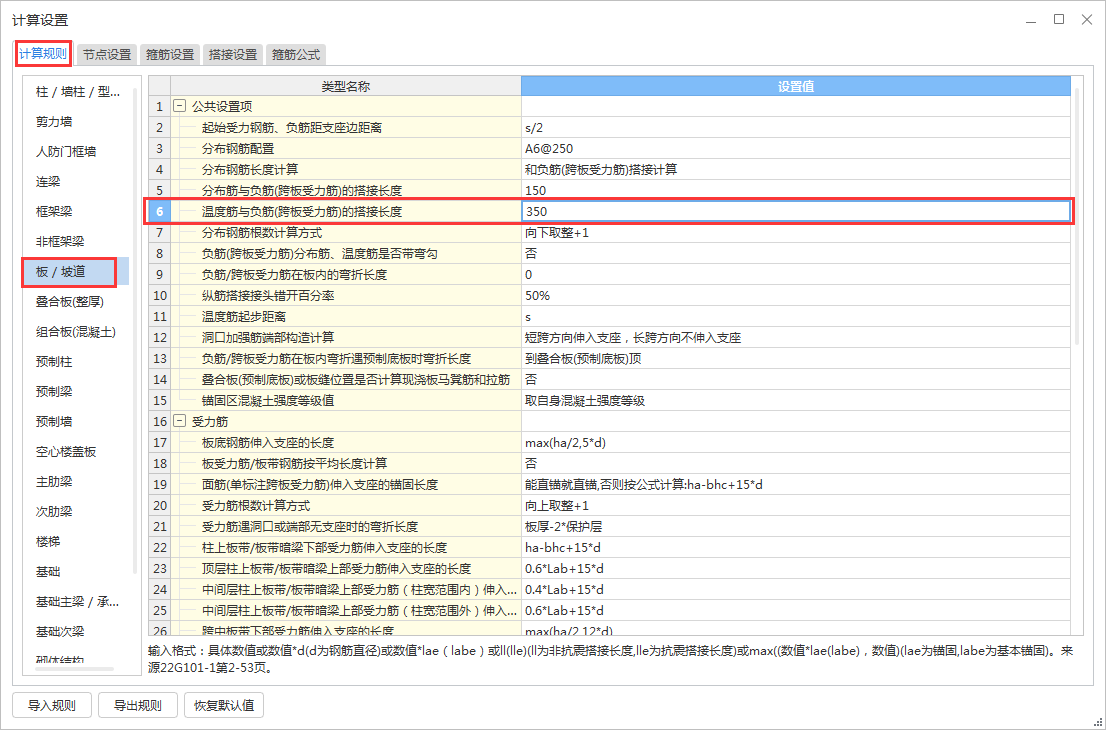Screen dimensions: 1106x730
Task: Switch to the 计算规则 tab
Action: point(43,54)
